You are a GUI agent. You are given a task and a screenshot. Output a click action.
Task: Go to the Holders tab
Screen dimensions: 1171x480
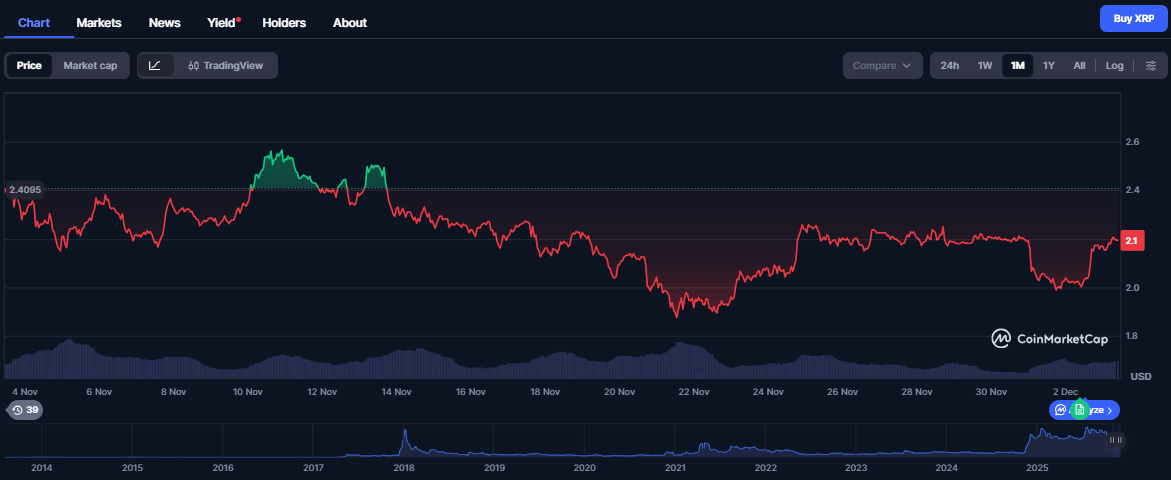tap(284, 22)
